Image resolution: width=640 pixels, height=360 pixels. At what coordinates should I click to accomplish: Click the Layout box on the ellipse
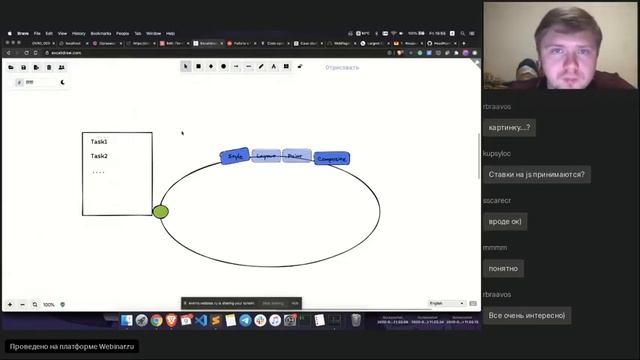[x=266, y=156]
